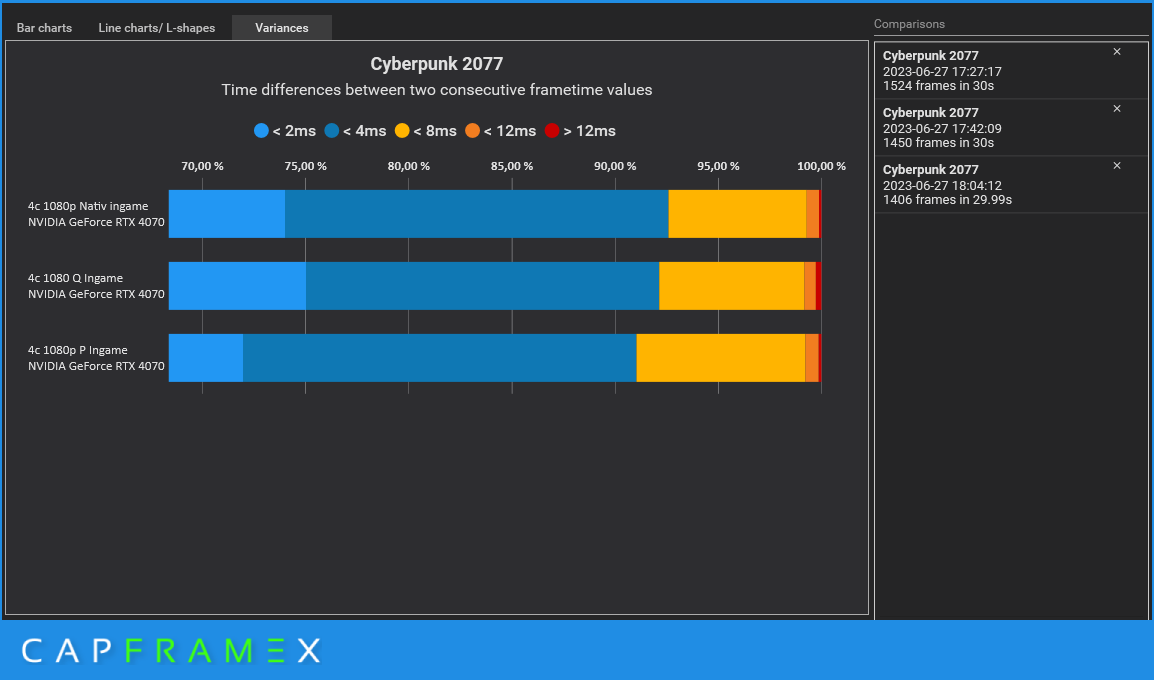The image size is (1154, 680).
Task: Select the 1524 frames in 30s record
Action: [x=1010, y=71]
